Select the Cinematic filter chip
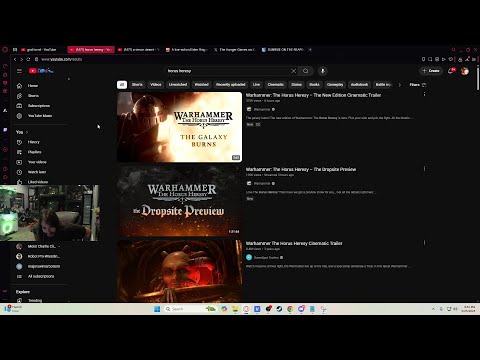Image resolution: width=480 pixels, height=360 pixels. pyautogui.click(x=276, y=85)
